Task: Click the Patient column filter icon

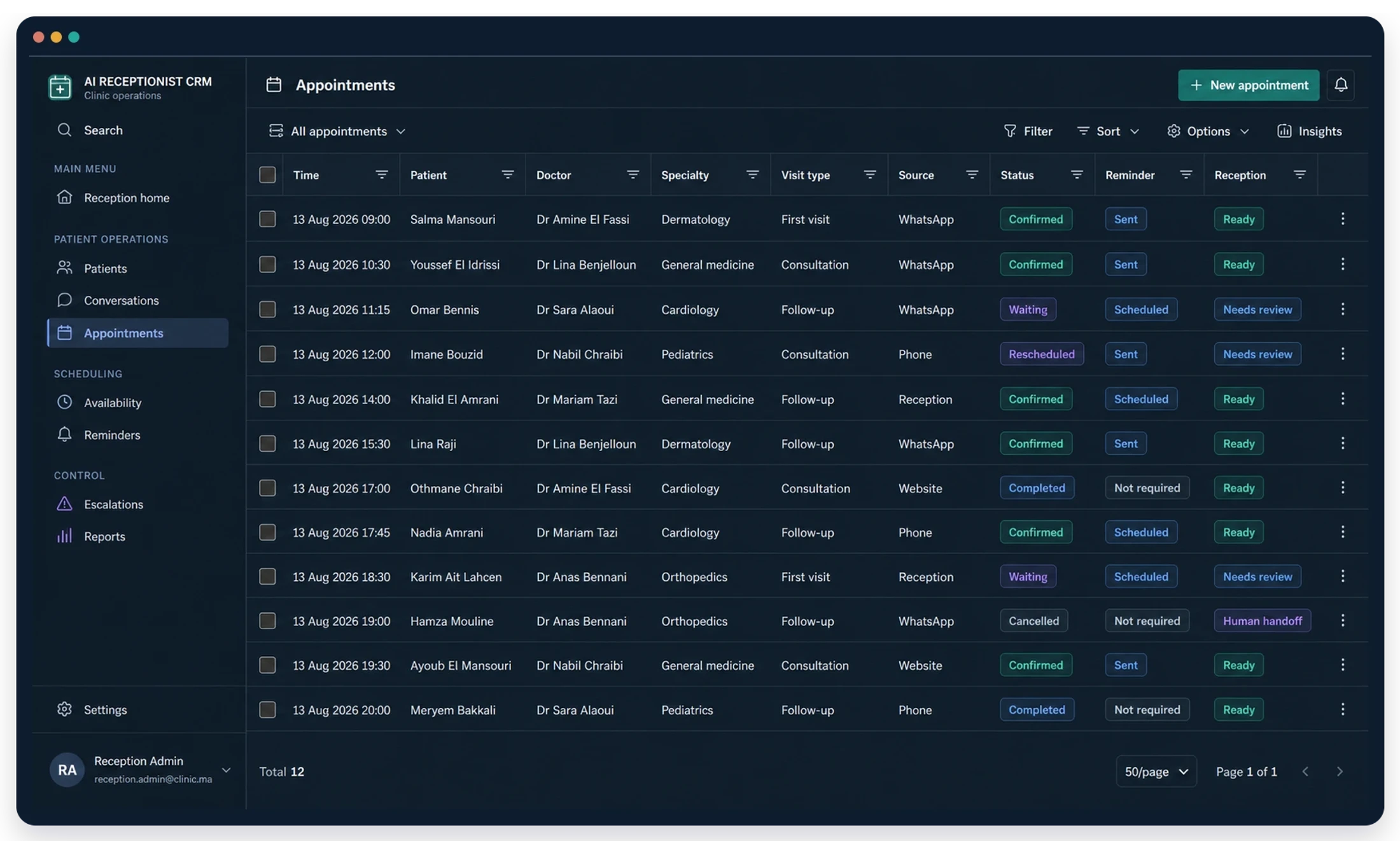Action: (507, 174)
